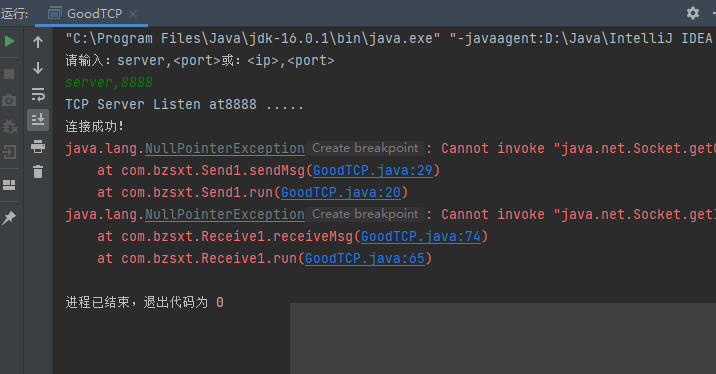Clear console with trash icon
716x374 pixels.
click(38, 172)
